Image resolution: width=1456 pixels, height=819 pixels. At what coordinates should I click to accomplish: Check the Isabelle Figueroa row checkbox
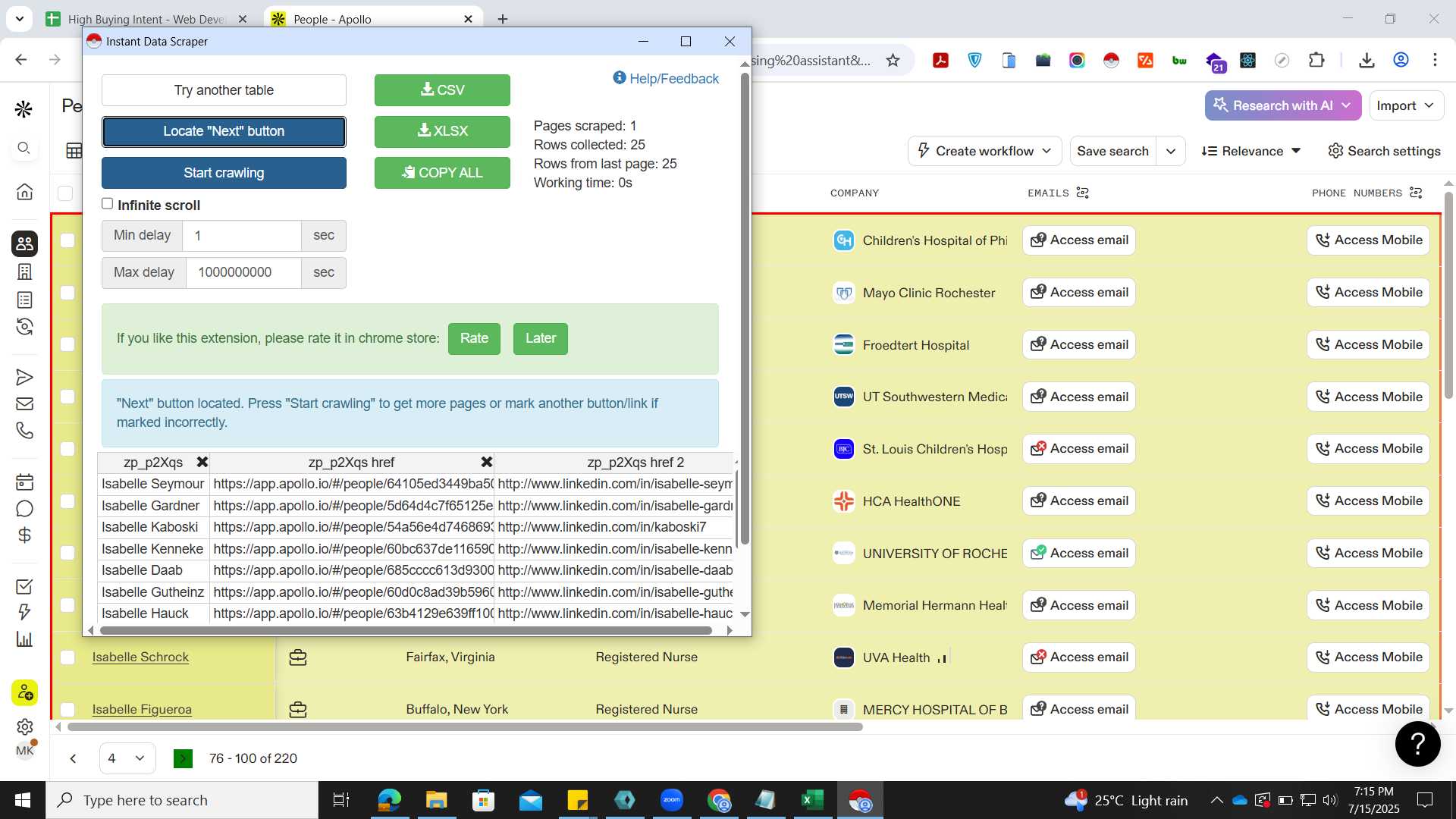click(67, 710)
